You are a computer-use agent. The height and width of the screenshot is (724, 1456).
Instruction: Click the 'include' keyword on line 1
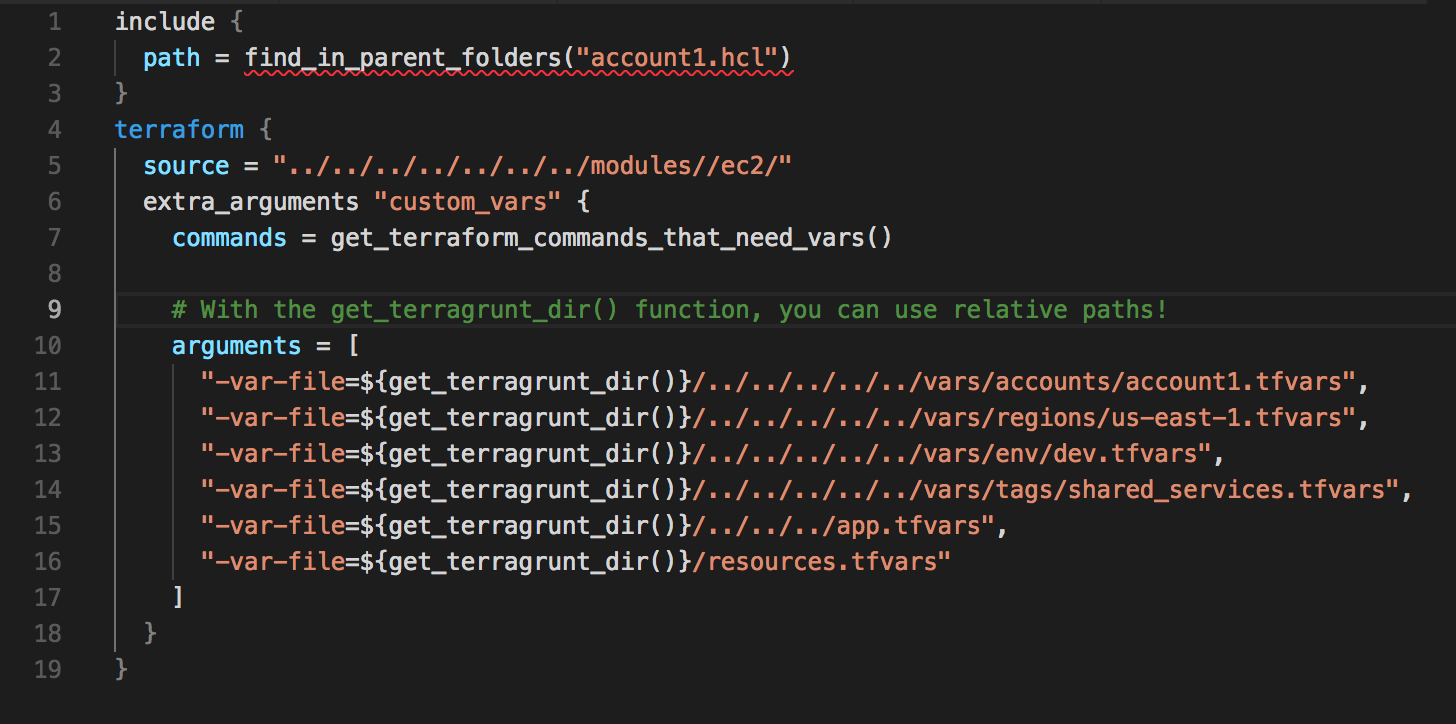tap(165, 21)
